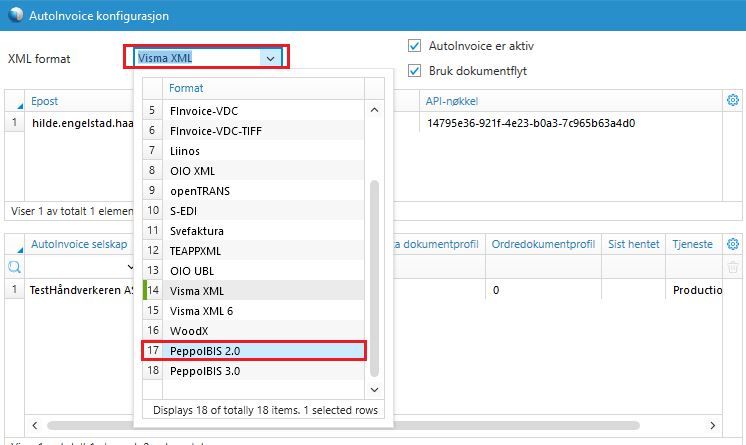
Task: Open settings gear beside Tjeneste column
Action: tap(733, 244)
